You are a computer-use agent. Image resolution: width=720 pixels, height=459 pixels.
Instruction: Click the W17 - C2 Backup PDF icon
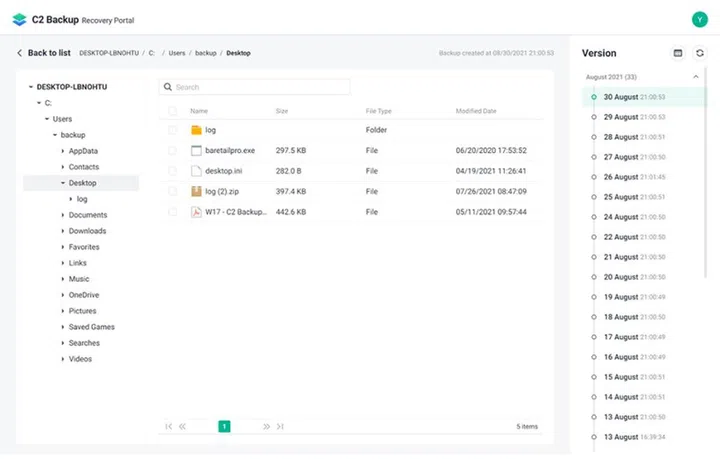point(196,212)
